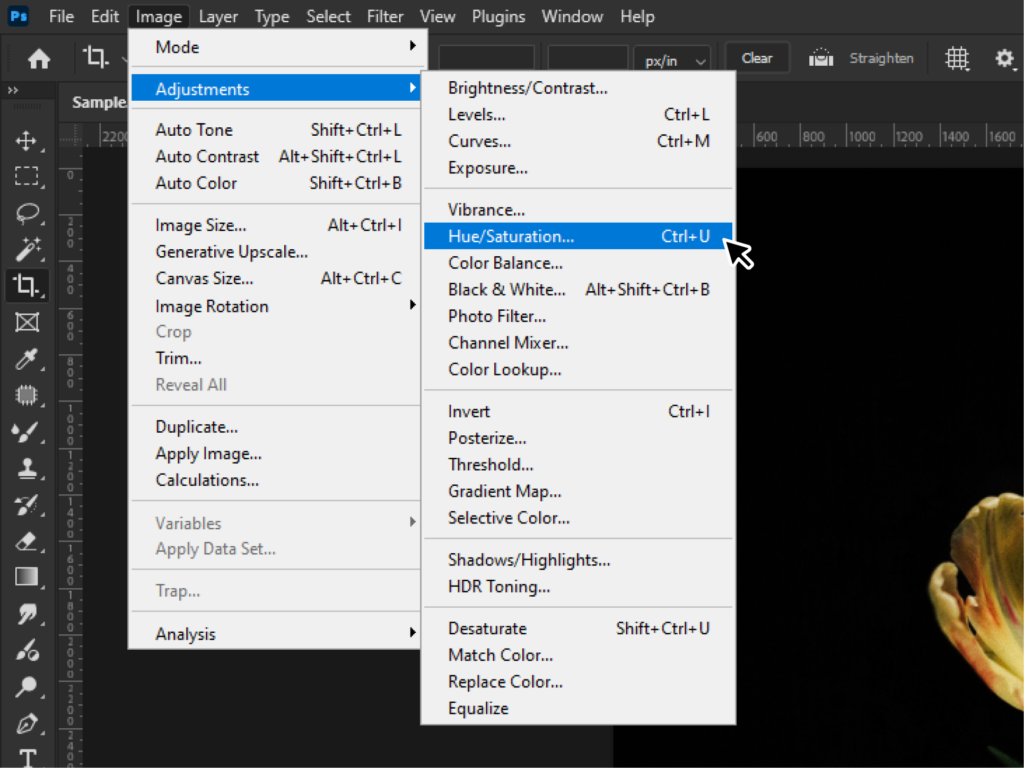Click the Photoshop Home icon
The image size is (1024, 768).
37,59
